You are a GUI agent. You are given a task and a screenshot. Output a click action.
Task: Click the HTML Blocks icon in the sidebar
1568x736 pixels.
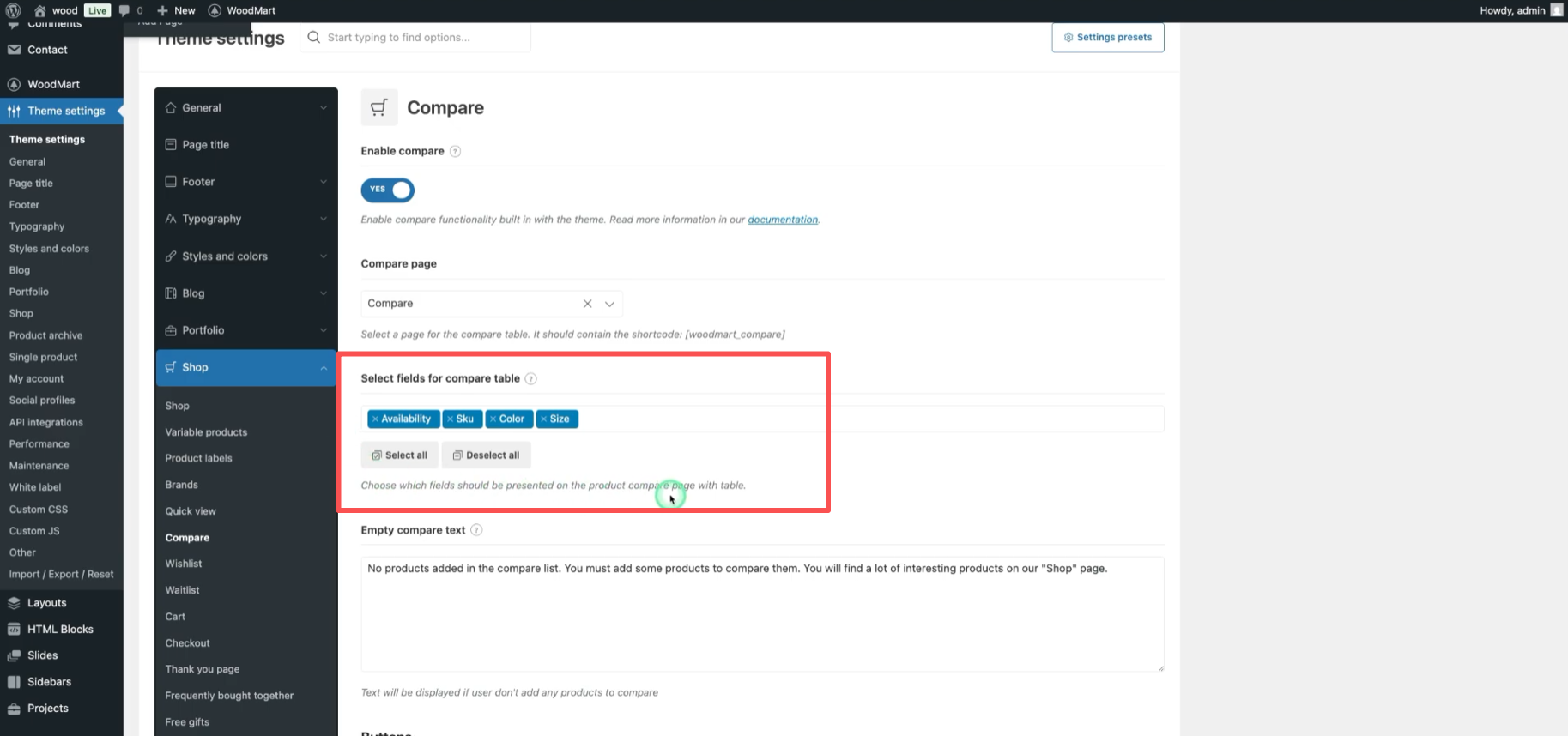14,630
